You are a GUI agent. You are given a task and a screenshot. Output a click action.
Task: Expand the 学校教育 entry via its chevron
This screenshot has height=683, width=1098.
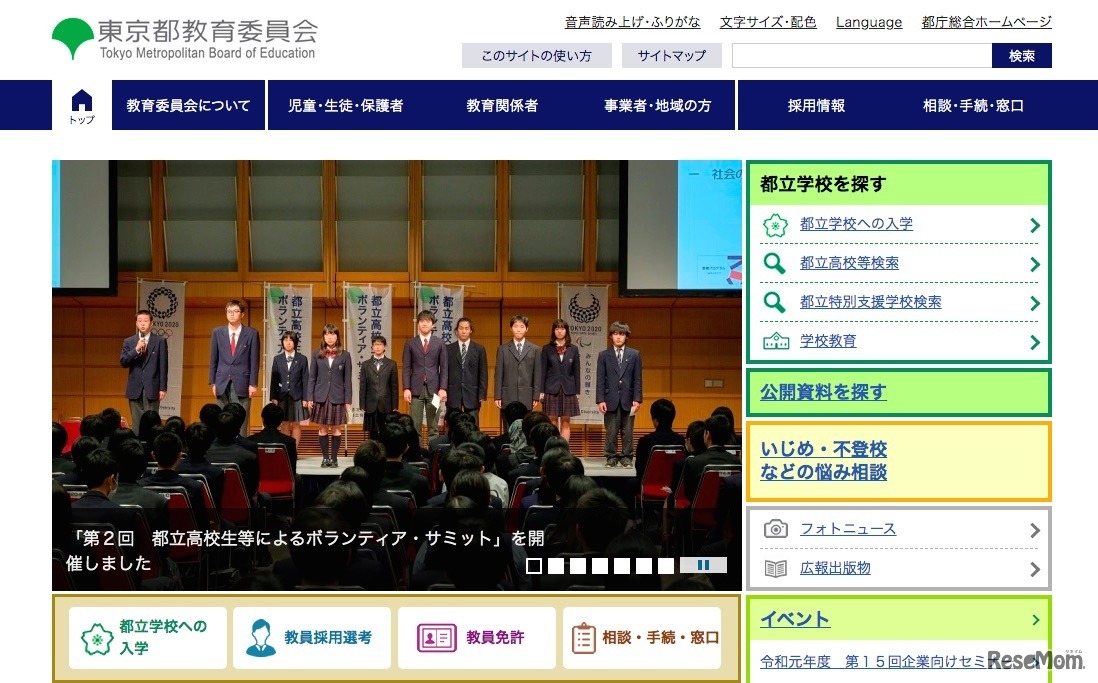[x=1034, y=342]
